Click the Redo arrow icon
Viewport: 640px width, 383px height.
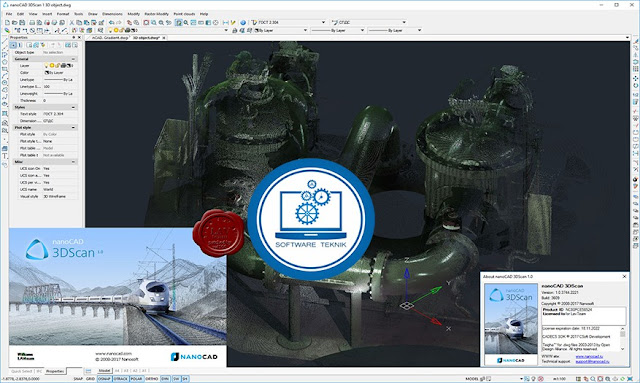(x=119, y=22)
